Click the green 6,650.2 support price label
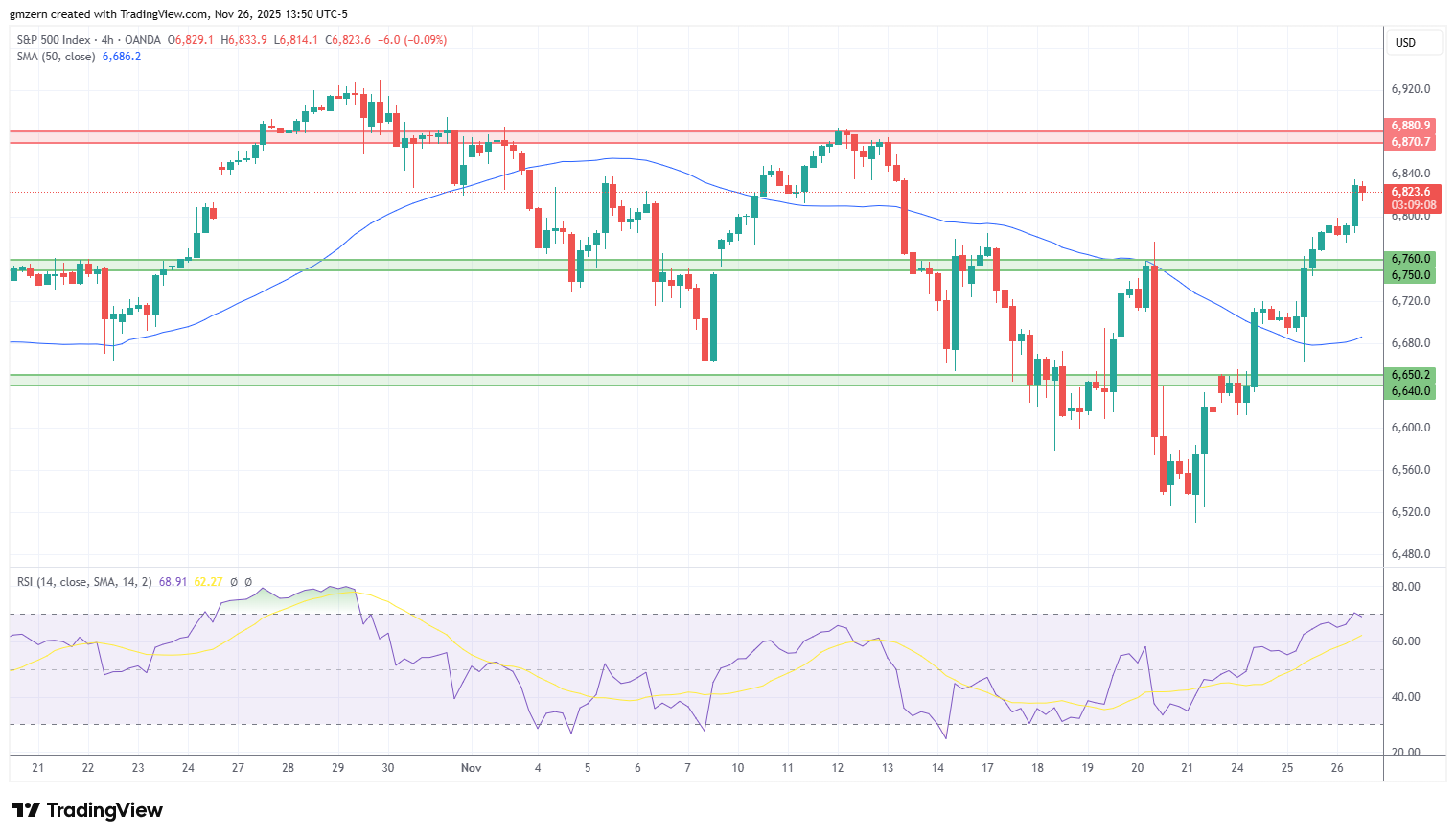This screenshot has height=839, width=1456. [x=1411, y=375]
